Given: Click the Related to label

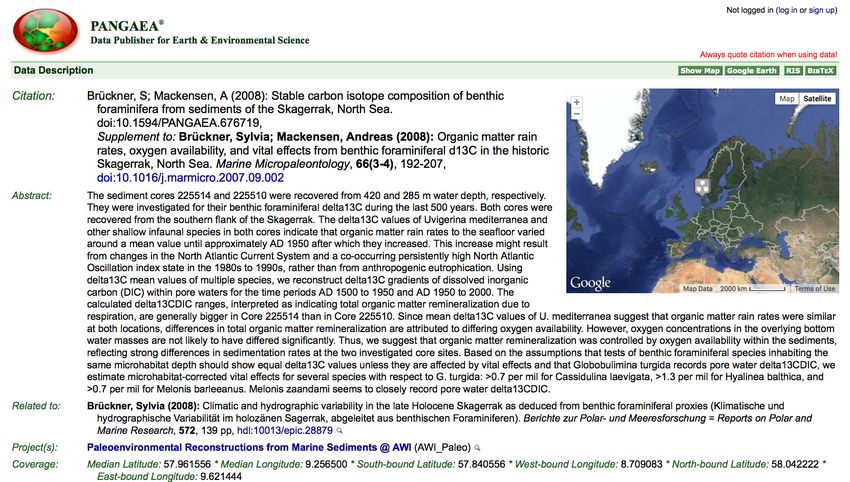Looking at the screenshot, I should pyautogui.click(x=36, y=406).
